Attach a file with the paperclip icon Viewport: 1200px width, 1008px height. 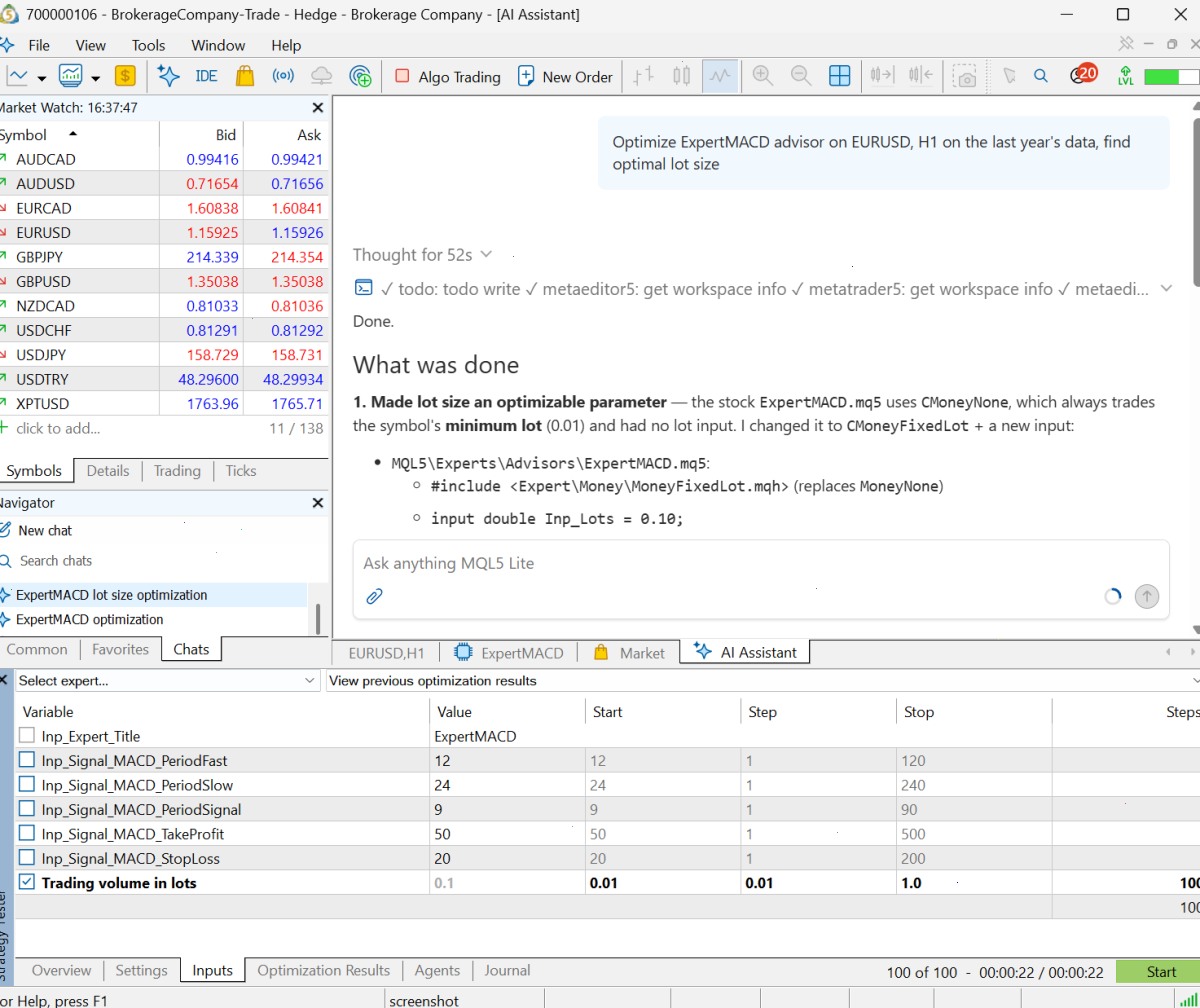point(374,596)
